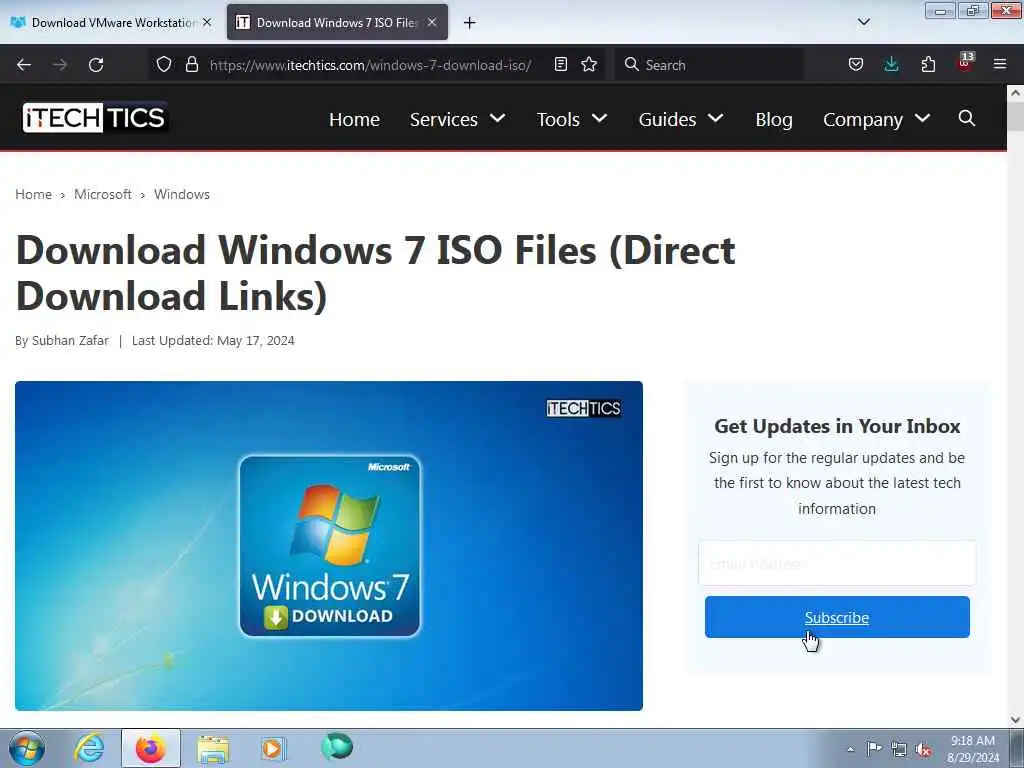1024x768 pixels.
Task: Launch Internet Explorer from the taskbar
Action: pos(89,748)
